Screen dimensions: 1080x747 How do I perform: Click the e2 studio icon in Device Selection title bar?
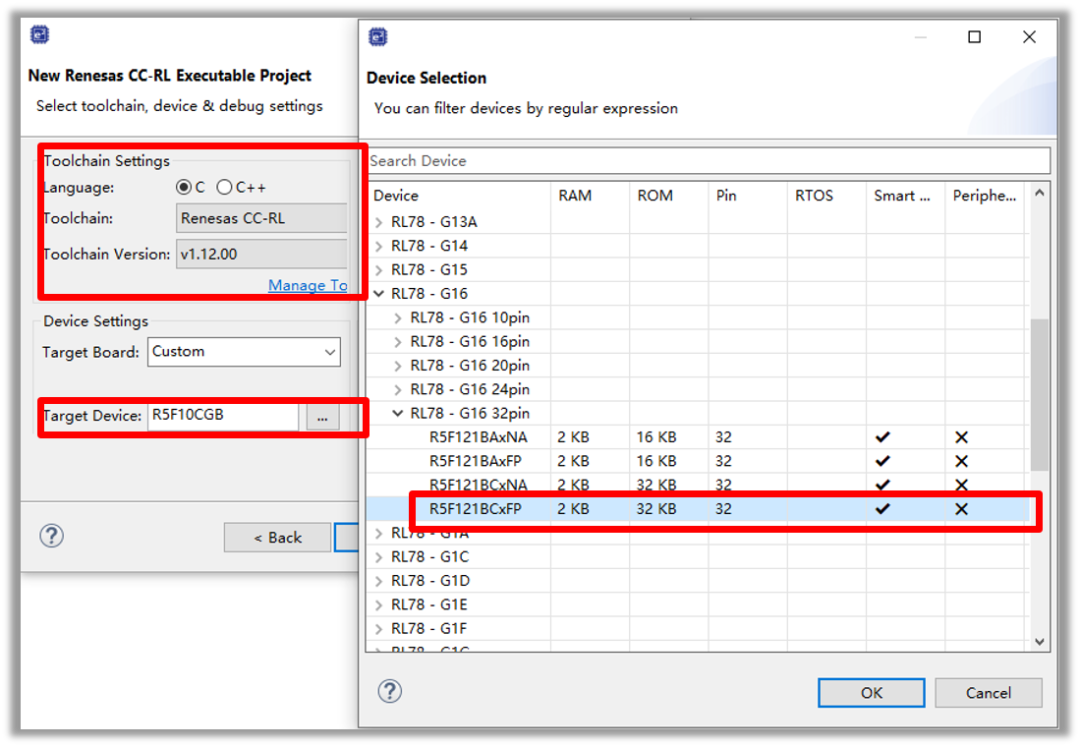(378, 36)
